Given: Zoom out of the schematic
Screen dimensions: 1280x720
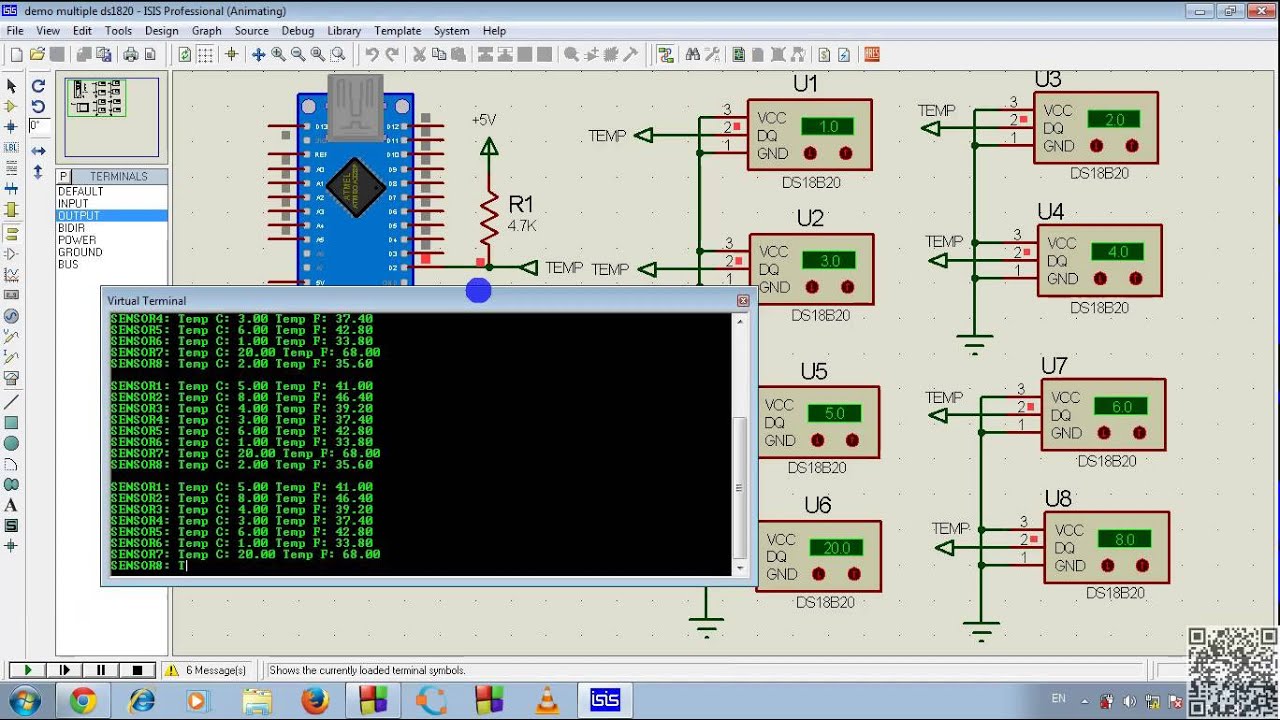Looking at the screenshot, I should click(x=298, y=55).
